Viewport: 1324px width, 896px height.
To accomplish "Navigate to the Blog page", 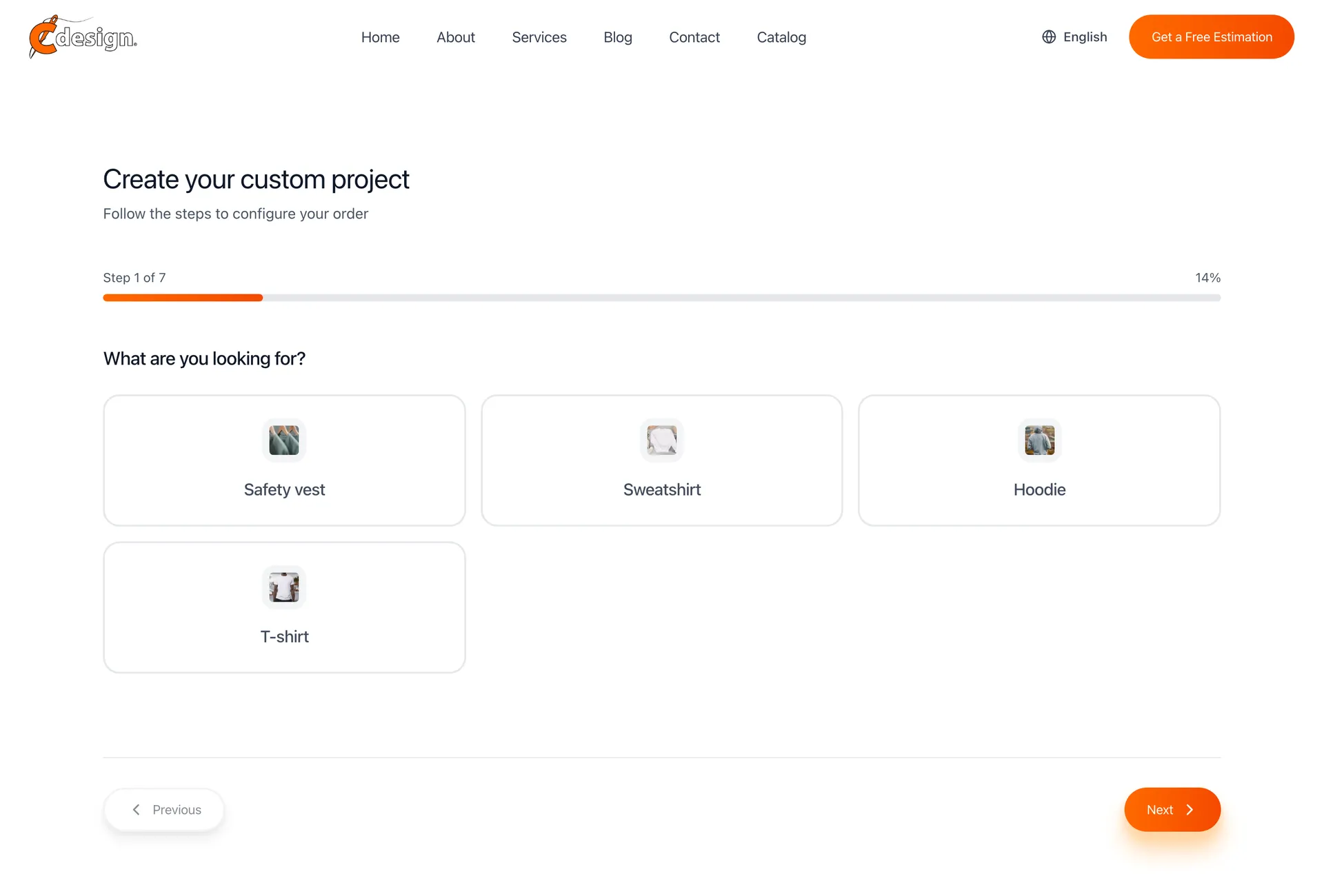I will click(x=618, y=37).
